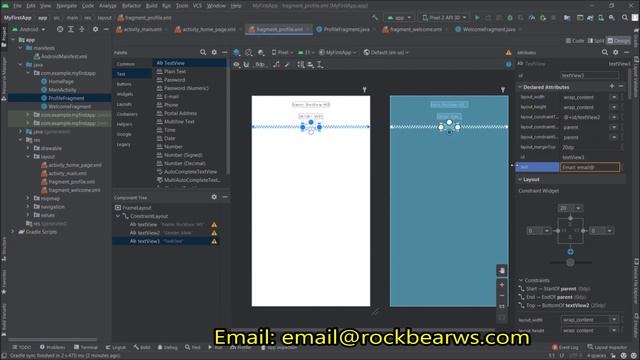Open the File menu
Viewport: 640px width, 360px height.
(17, 6)
